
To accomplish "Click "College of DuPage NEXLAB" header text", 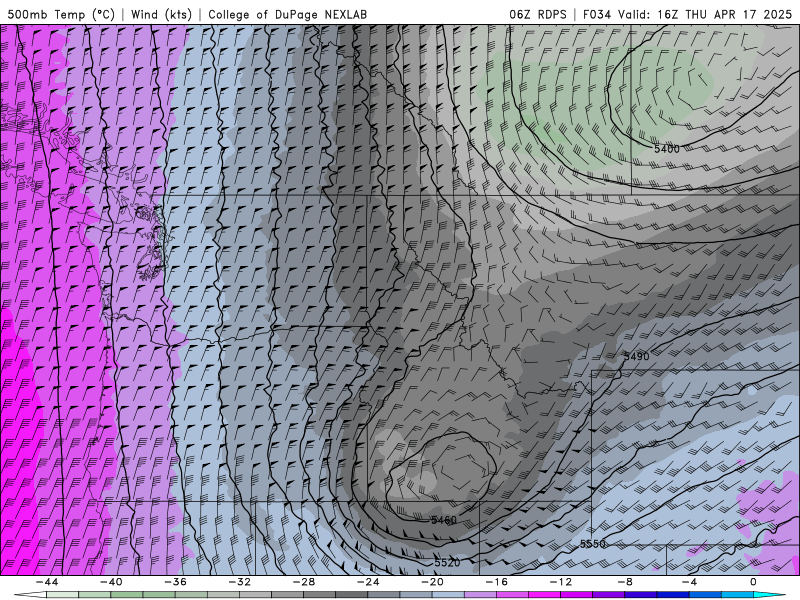I will click(287, 15).
